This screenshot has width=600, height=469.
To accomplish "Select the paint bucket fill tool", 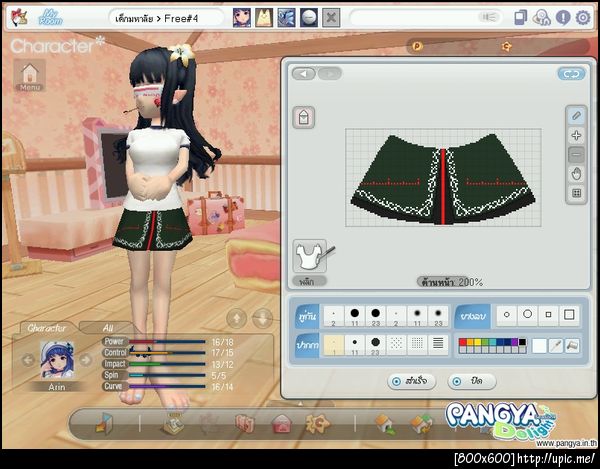I will click(x=572, y=346).
